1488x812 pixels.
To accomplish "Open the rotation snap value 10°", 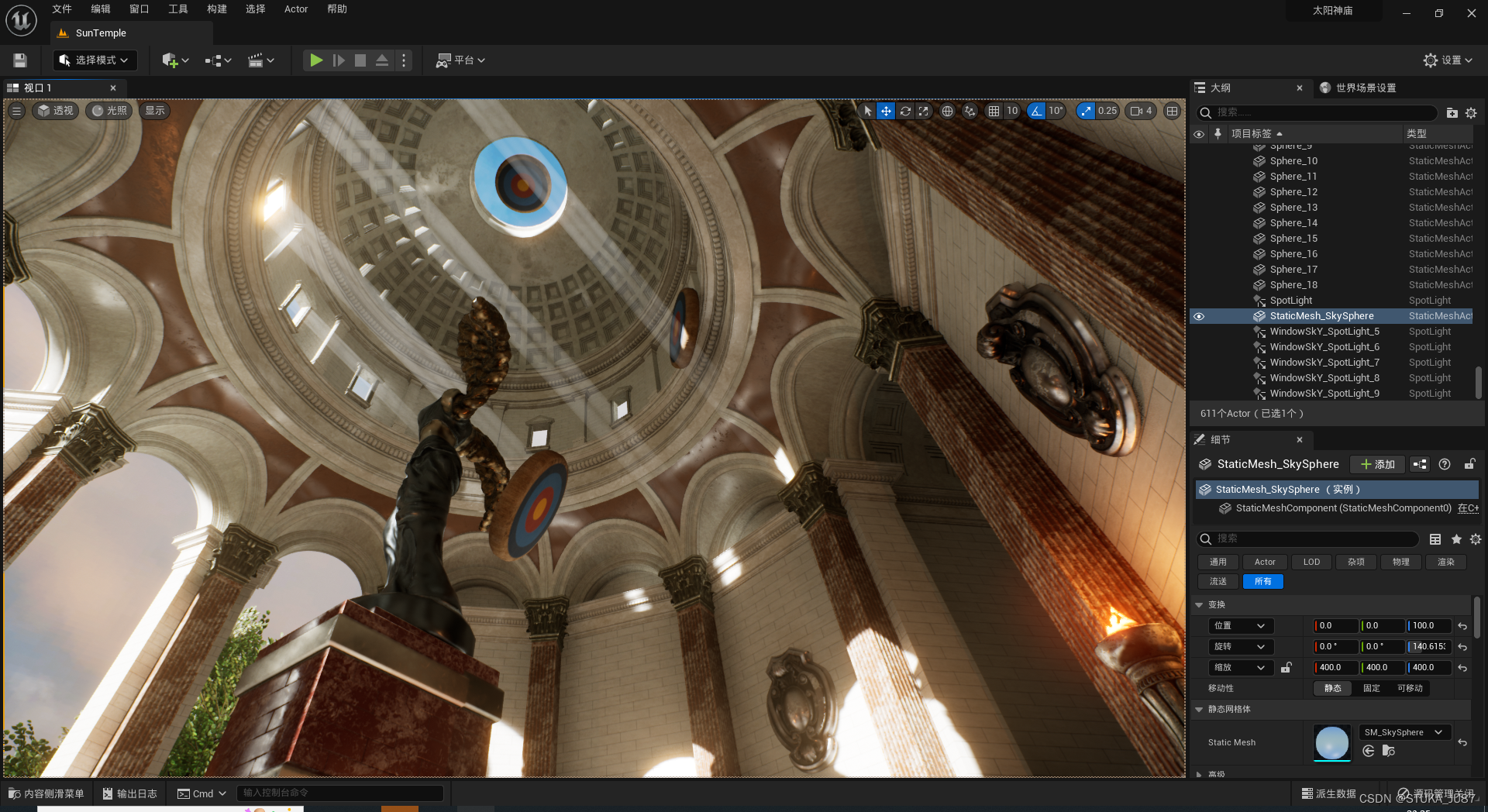I will 1056,111.
